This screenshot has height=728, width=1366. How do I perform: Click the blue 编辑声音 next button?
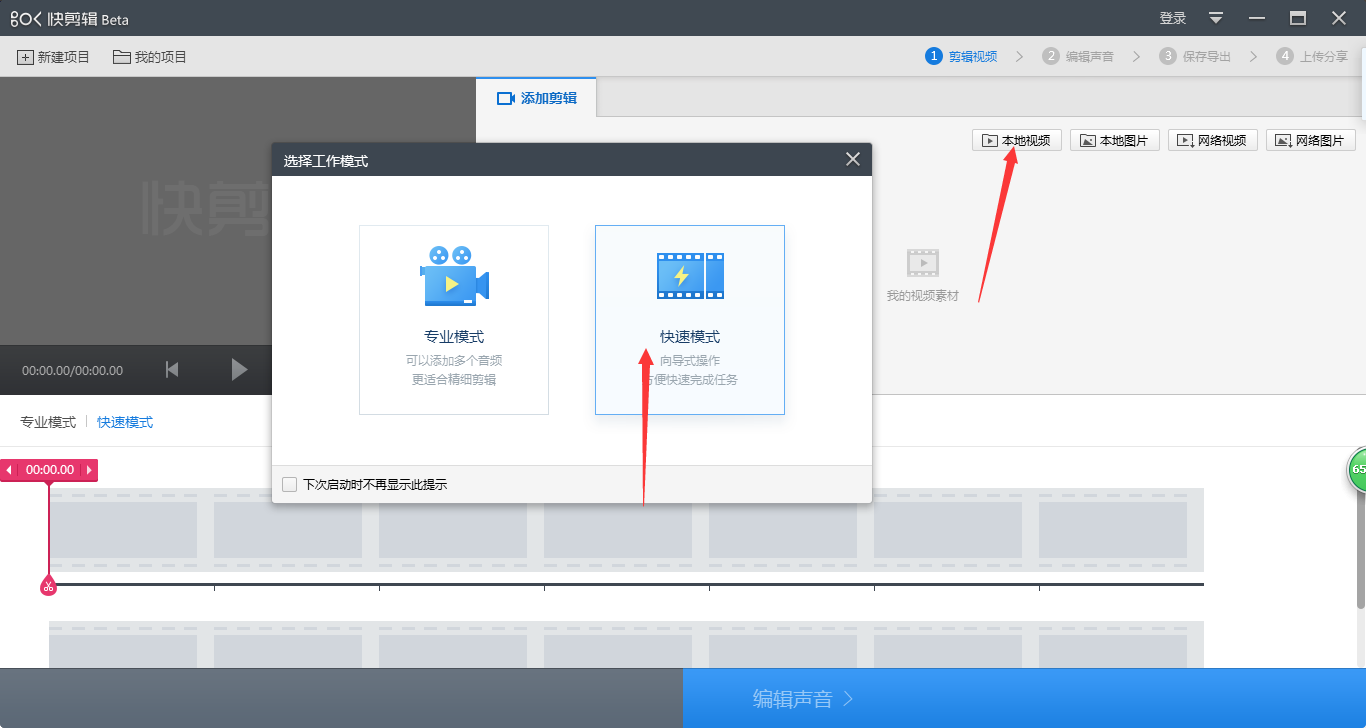pyautogui.click(x=1024, y=698)
